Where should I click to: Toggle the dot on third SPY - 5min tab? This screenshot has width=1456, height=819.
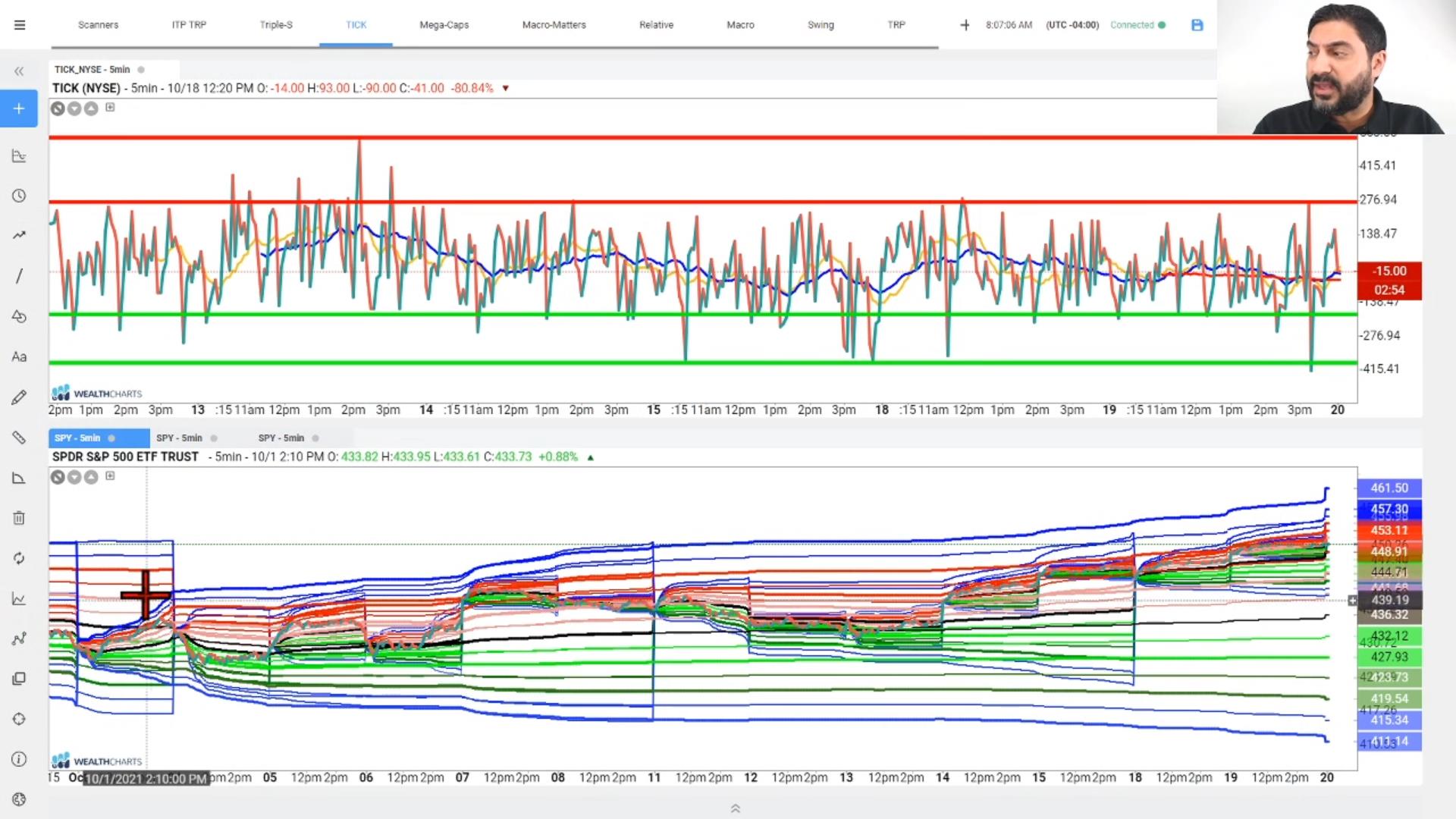[x=315, y=438]
